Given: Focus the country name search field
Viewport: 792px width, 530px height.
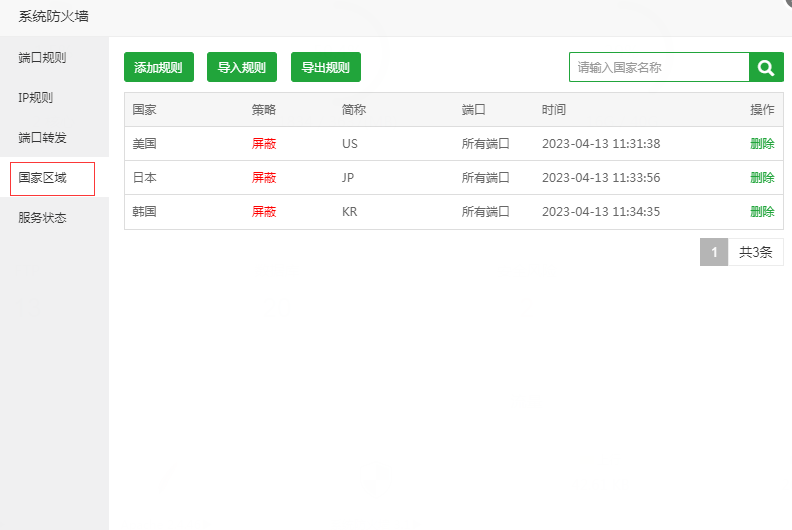Looking at the screenshot, I should pyautogui.click(x=659, y=67).
